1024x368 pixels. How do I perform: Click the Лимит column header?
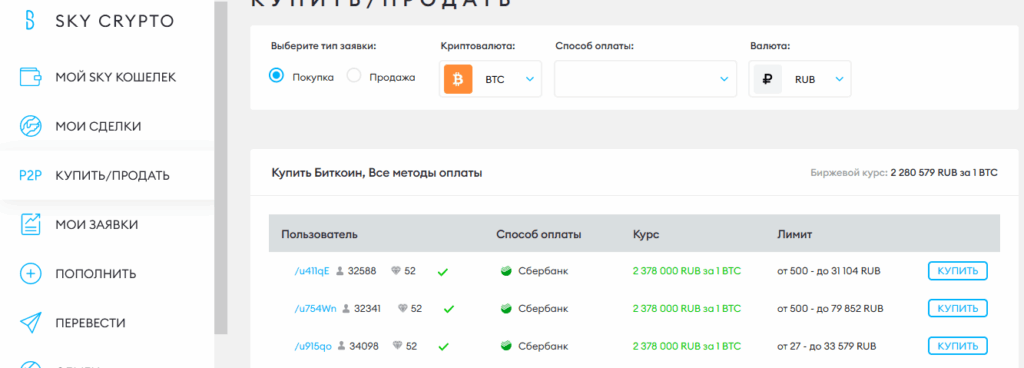point(795,234)
